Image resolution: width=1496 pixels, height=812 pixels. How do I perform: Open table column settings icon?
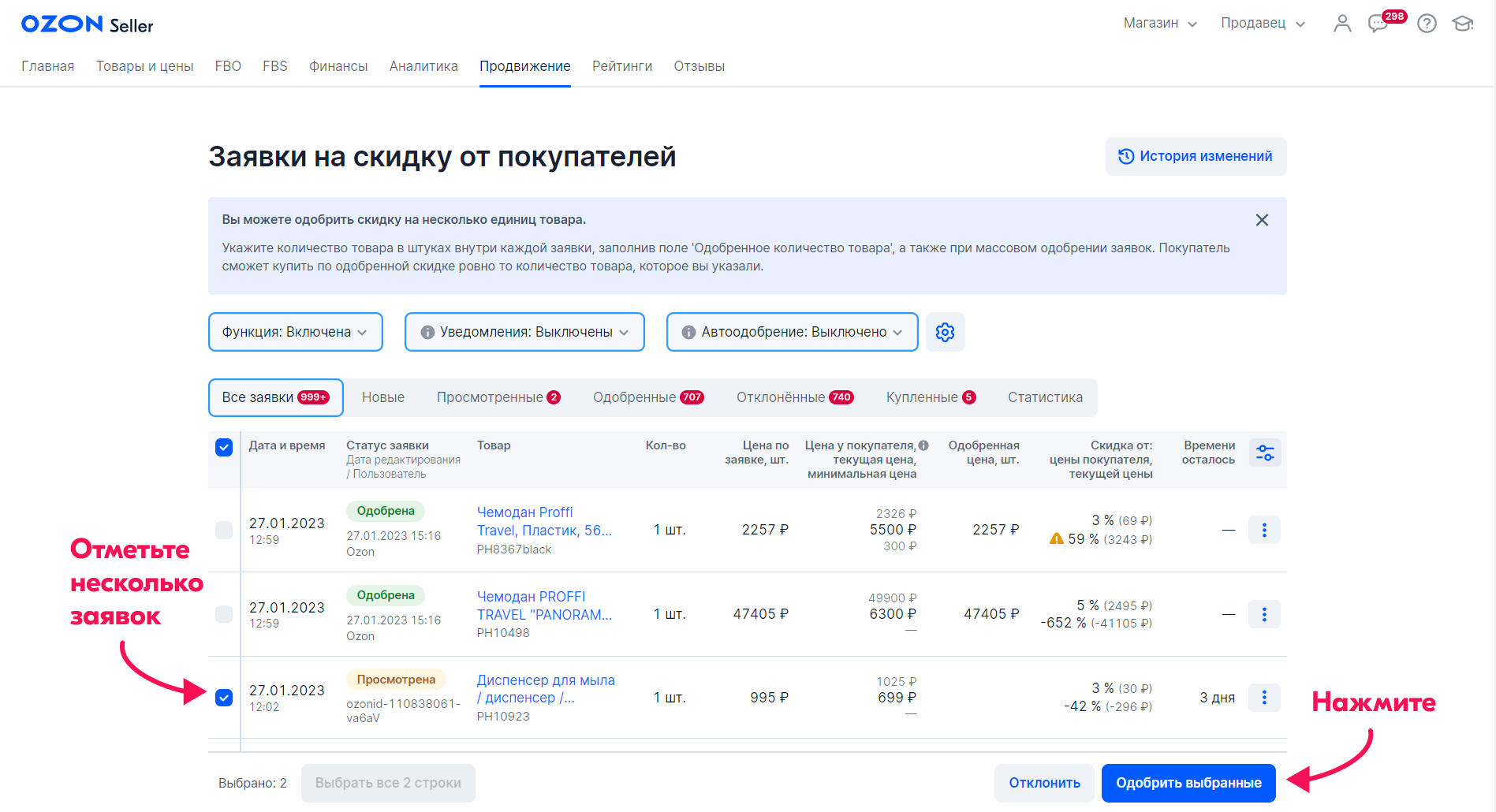1265,453
